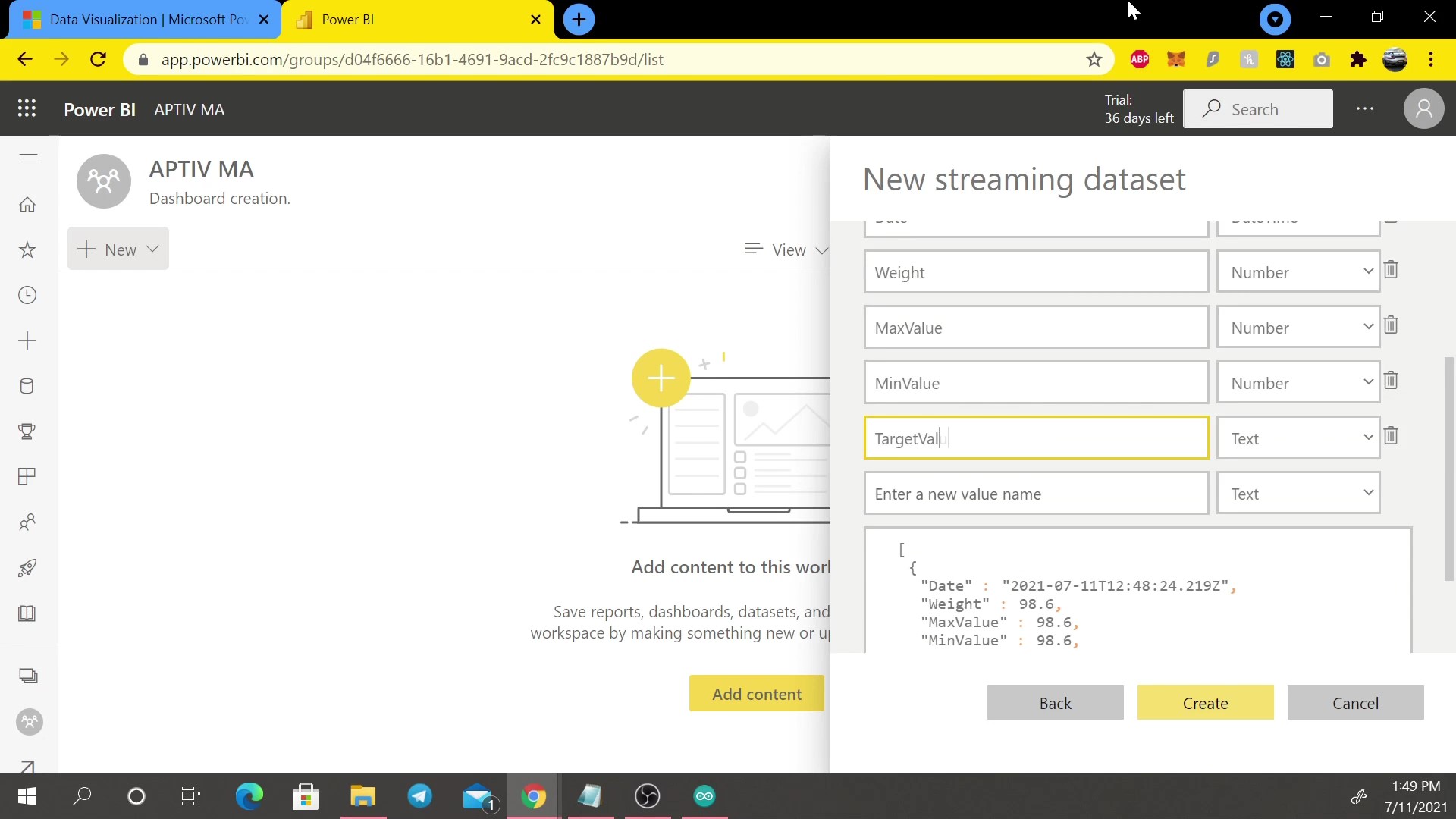Select the Goals trophy icon
Viewport: 1456px width, 819px height.
tap(27, 431)
